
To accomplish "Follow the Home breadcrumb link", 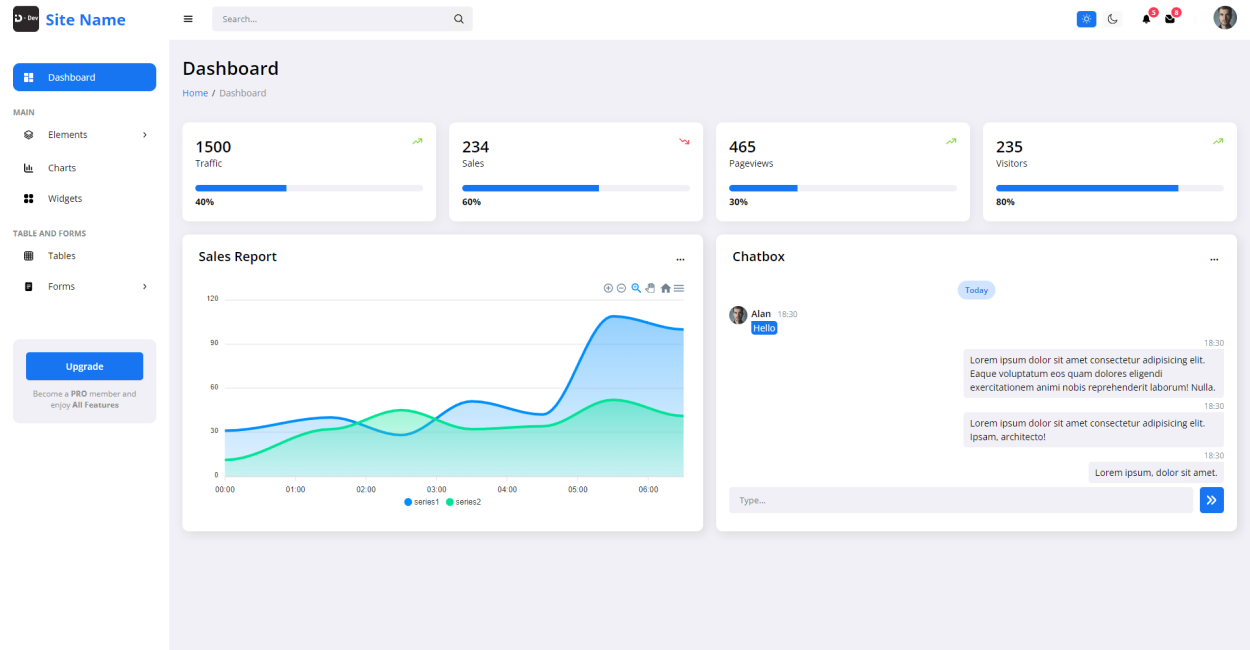I will pos(195,93).
